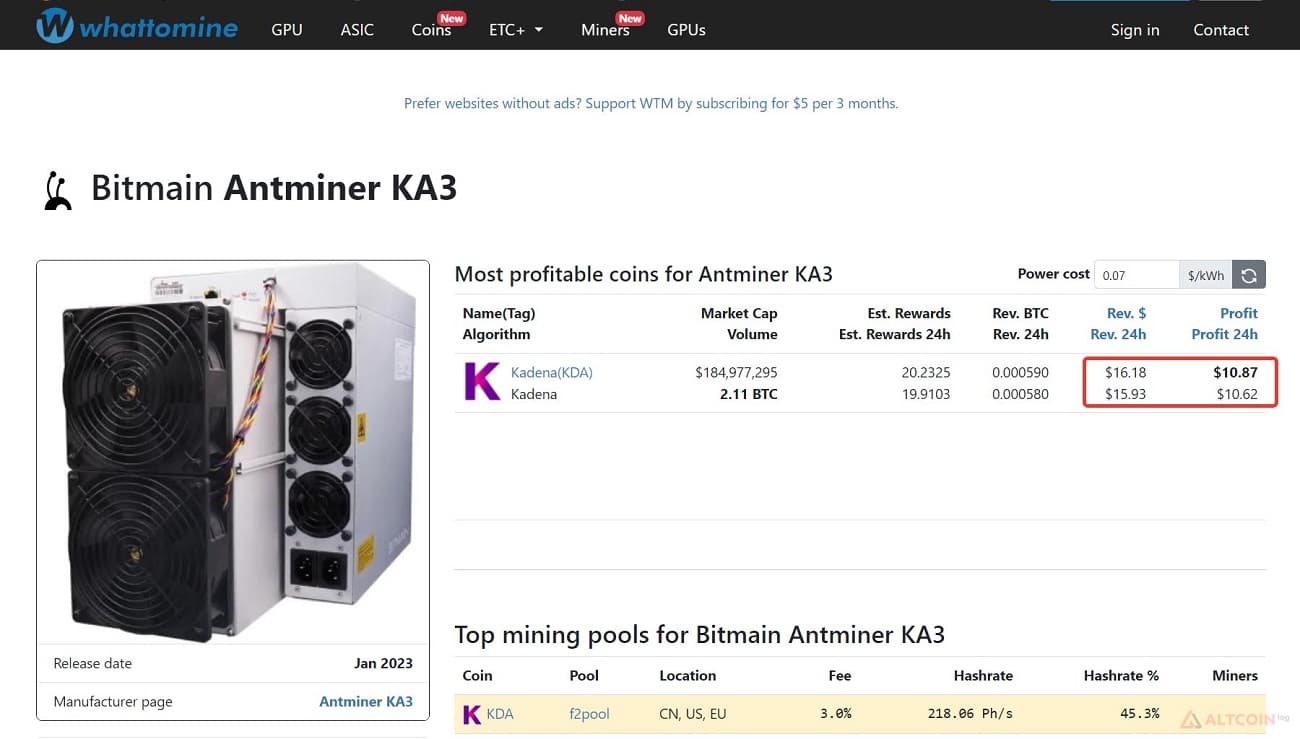
Task: Open the ASIC nav item
Action: pos(357,30)
